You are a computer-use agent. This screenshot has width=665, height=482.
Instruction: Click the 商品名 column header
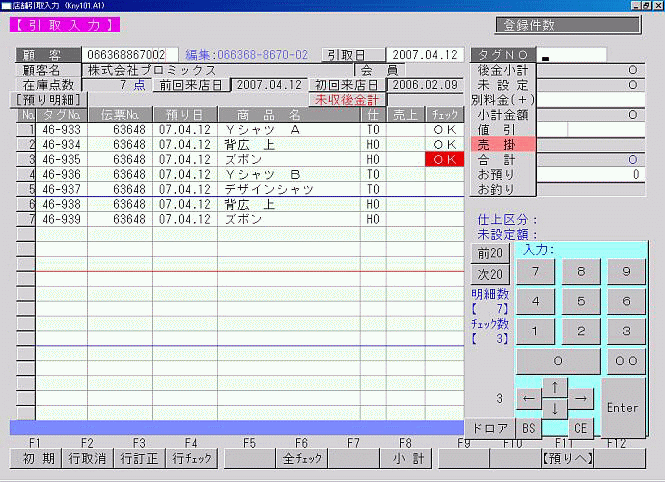point(289,115)
